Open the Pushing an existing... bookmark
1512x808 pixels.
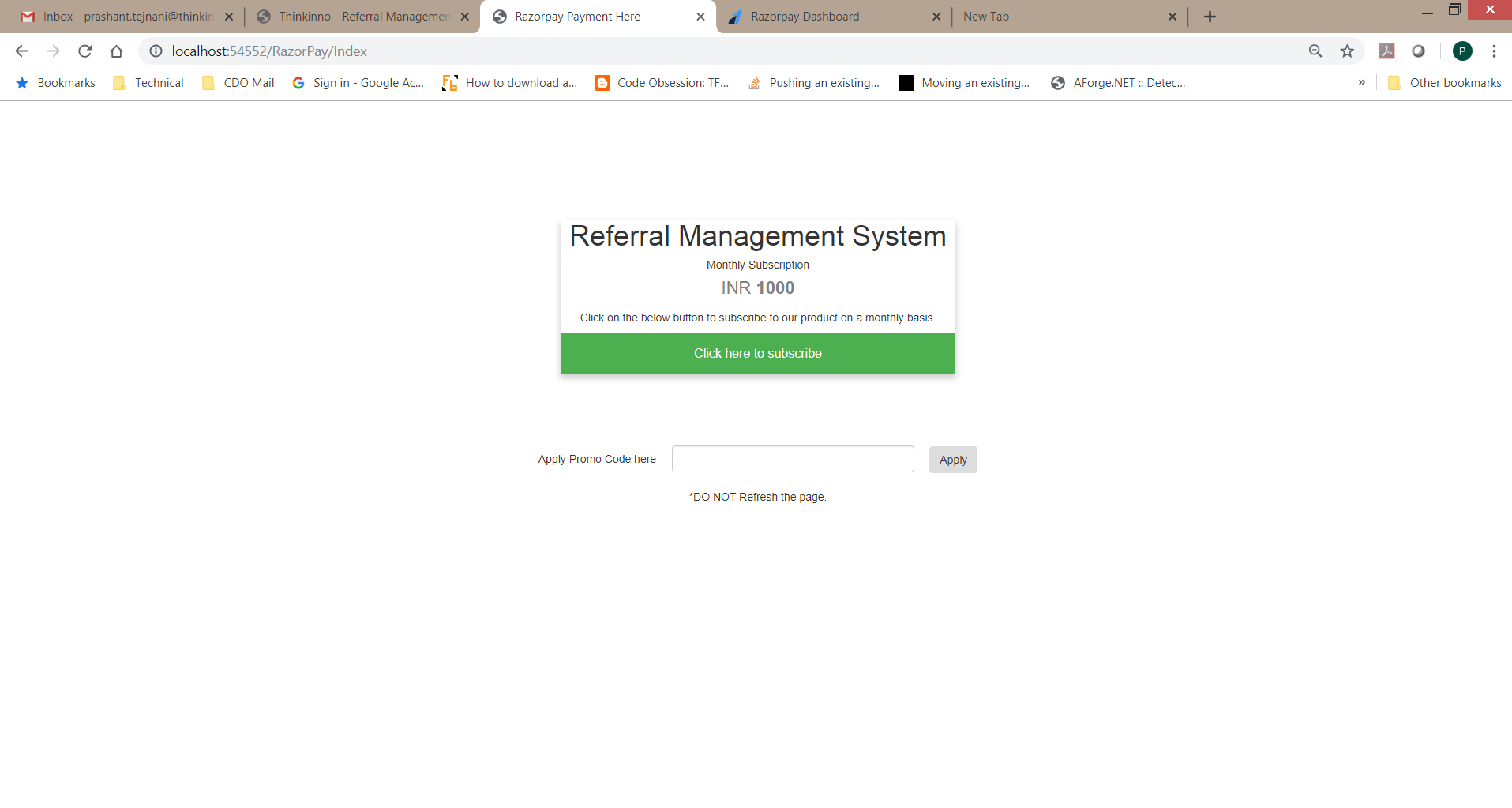(x=813, y=83)
